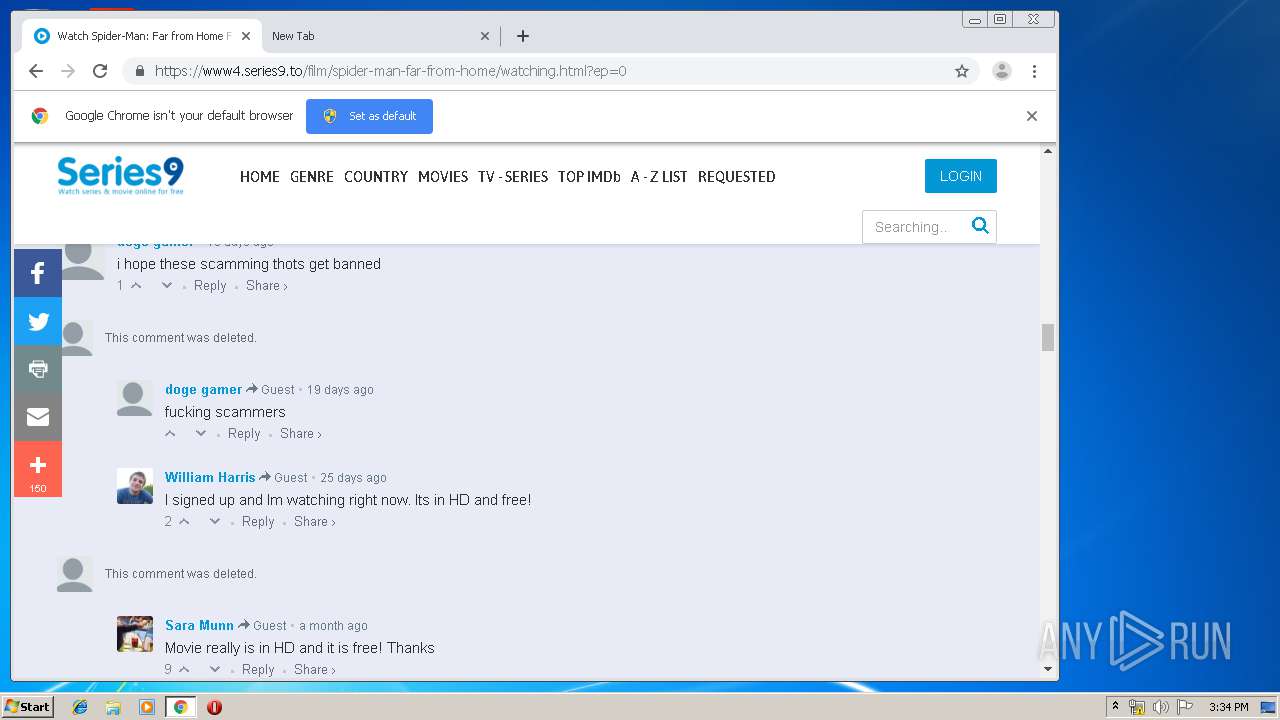Click the search magnifier icon
The image size is (1280, 720).
980,226
